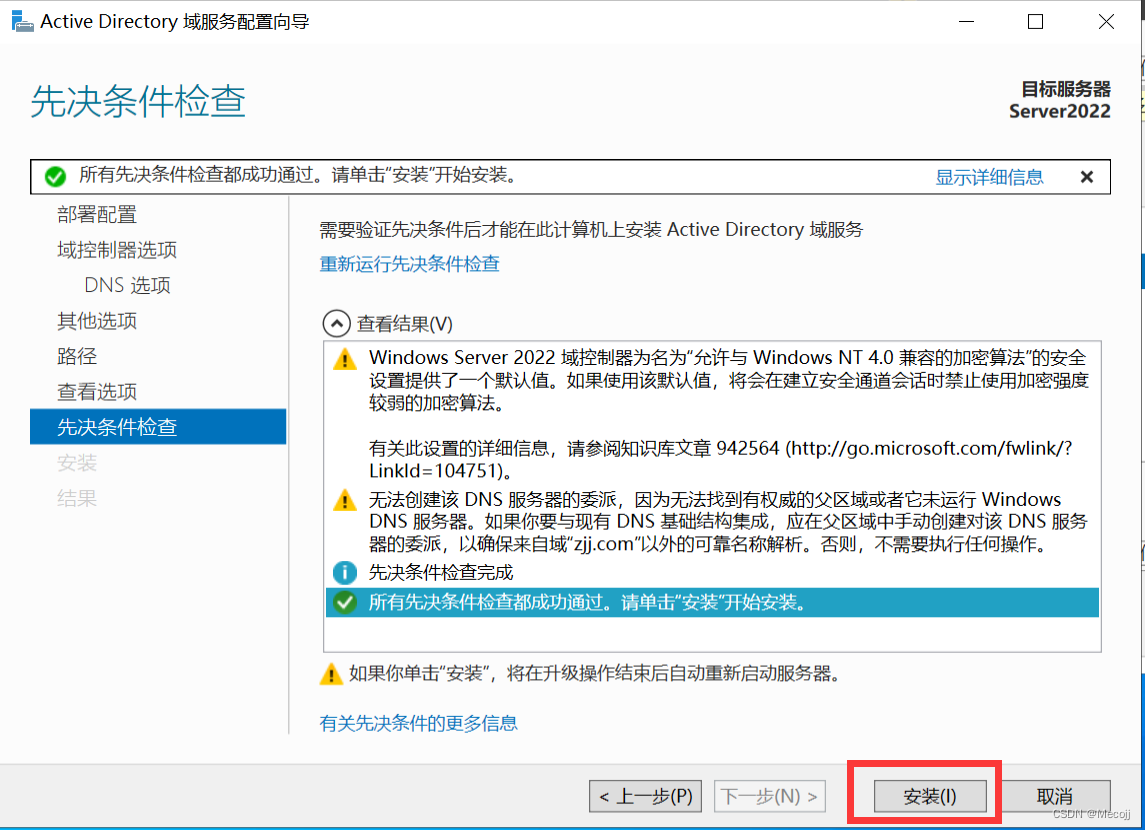Switch to 其他选项 step
This screenshot has width=1145, height=830.
(97, 320)
